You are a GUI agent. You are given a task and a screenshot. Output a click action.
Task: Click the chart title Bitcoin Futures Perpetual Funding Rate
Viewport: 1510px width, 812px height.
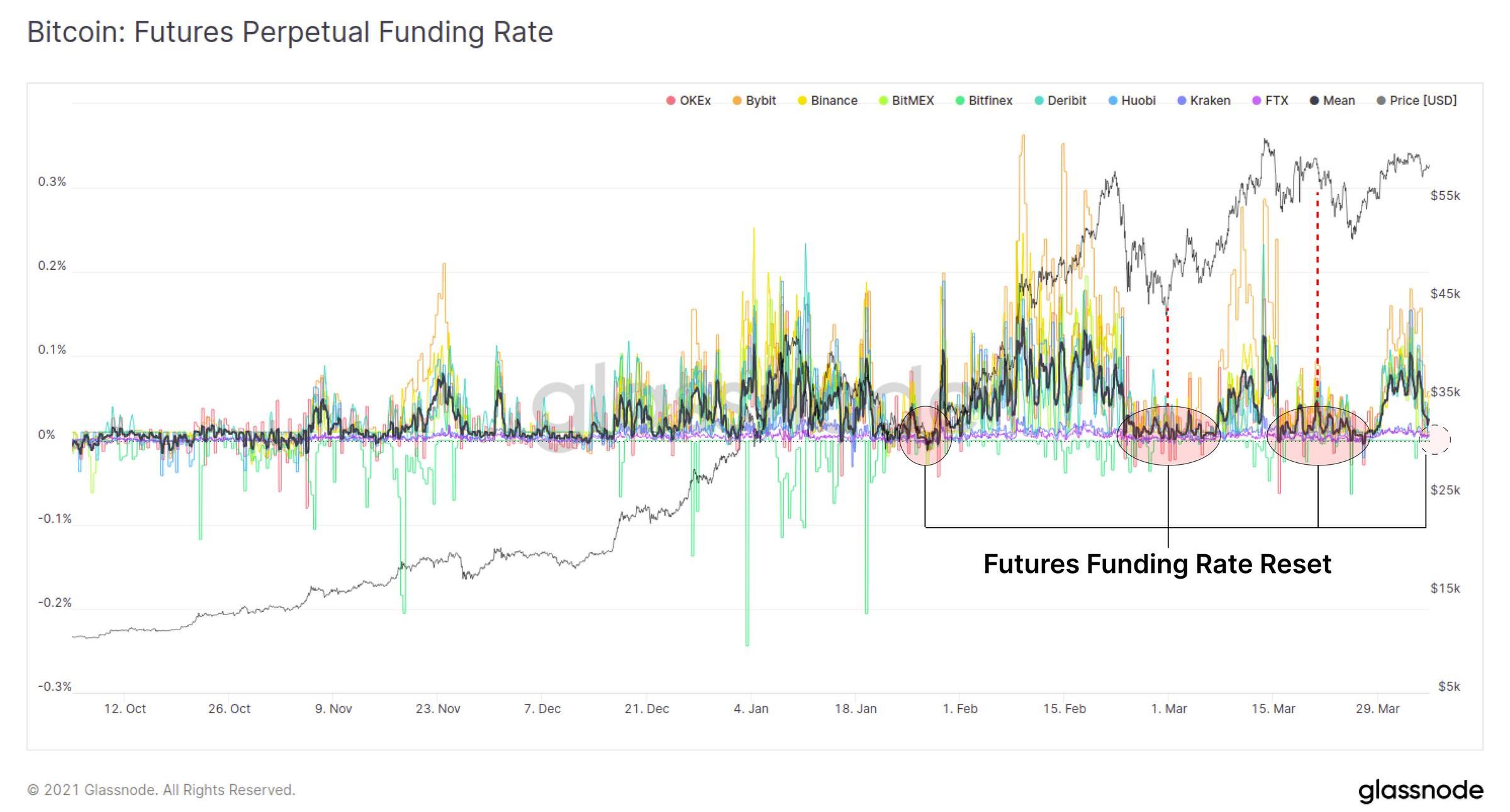click(x=290, y=32)
